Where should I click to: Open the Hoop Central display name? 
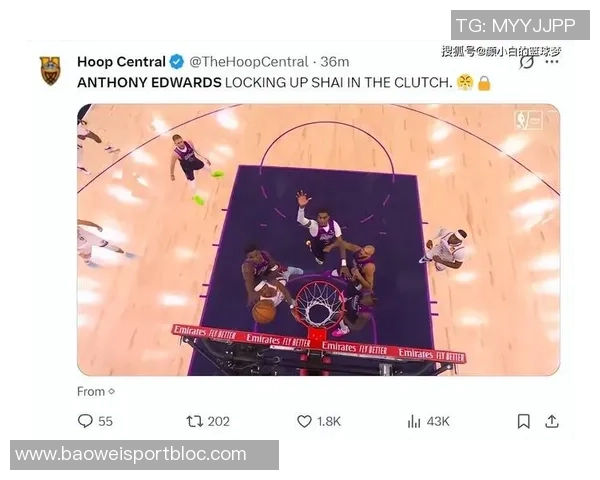[121, 62]
